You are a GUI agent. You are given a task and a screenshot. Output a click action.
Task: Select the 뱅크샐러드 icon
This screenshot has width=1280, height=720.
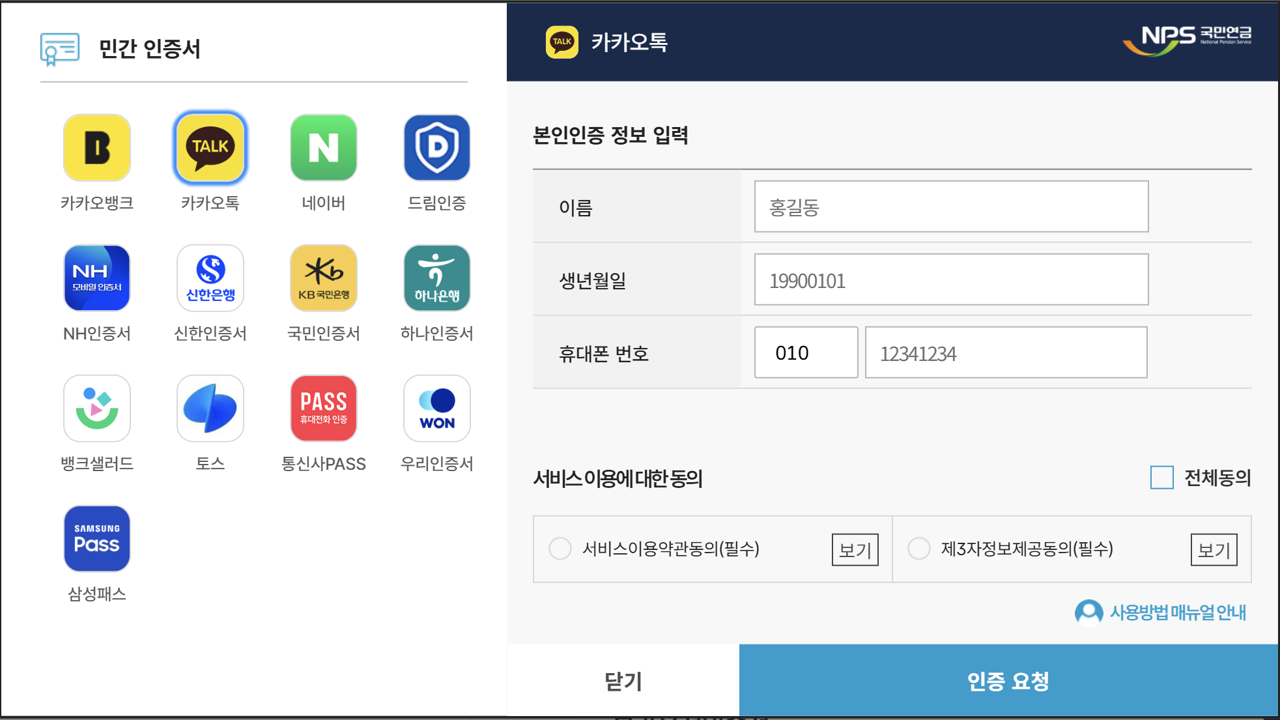[97, 408]
